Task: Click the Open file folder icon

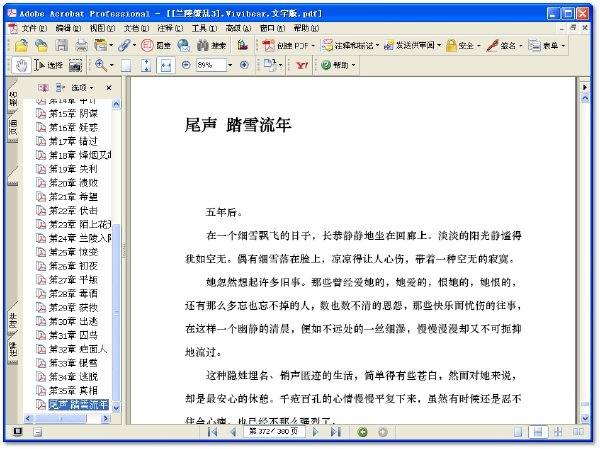Action: pyautogui.click(x=22, y=46)
